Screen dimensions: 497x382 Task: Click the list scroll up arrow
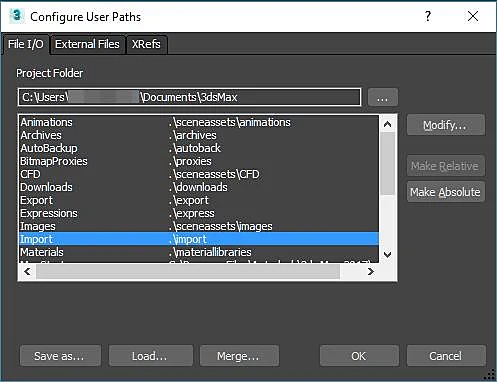(387, 124)
